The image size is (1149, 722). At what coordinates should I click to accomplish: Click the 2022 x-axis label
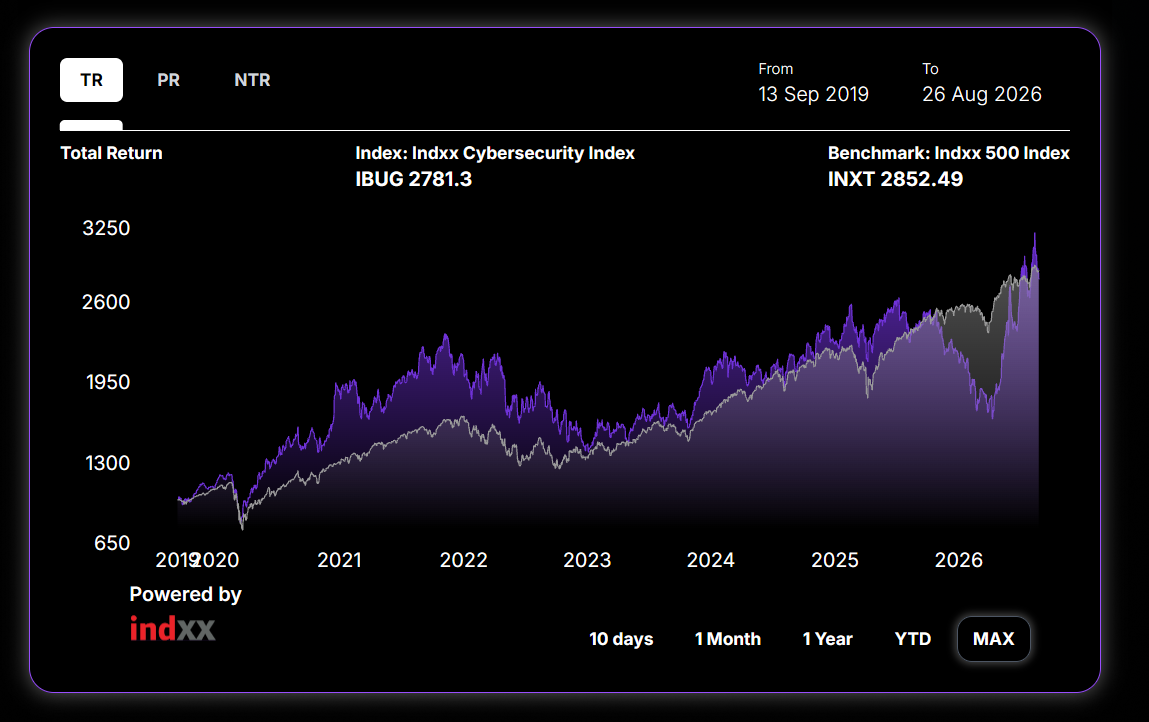[x=463, y=560]
